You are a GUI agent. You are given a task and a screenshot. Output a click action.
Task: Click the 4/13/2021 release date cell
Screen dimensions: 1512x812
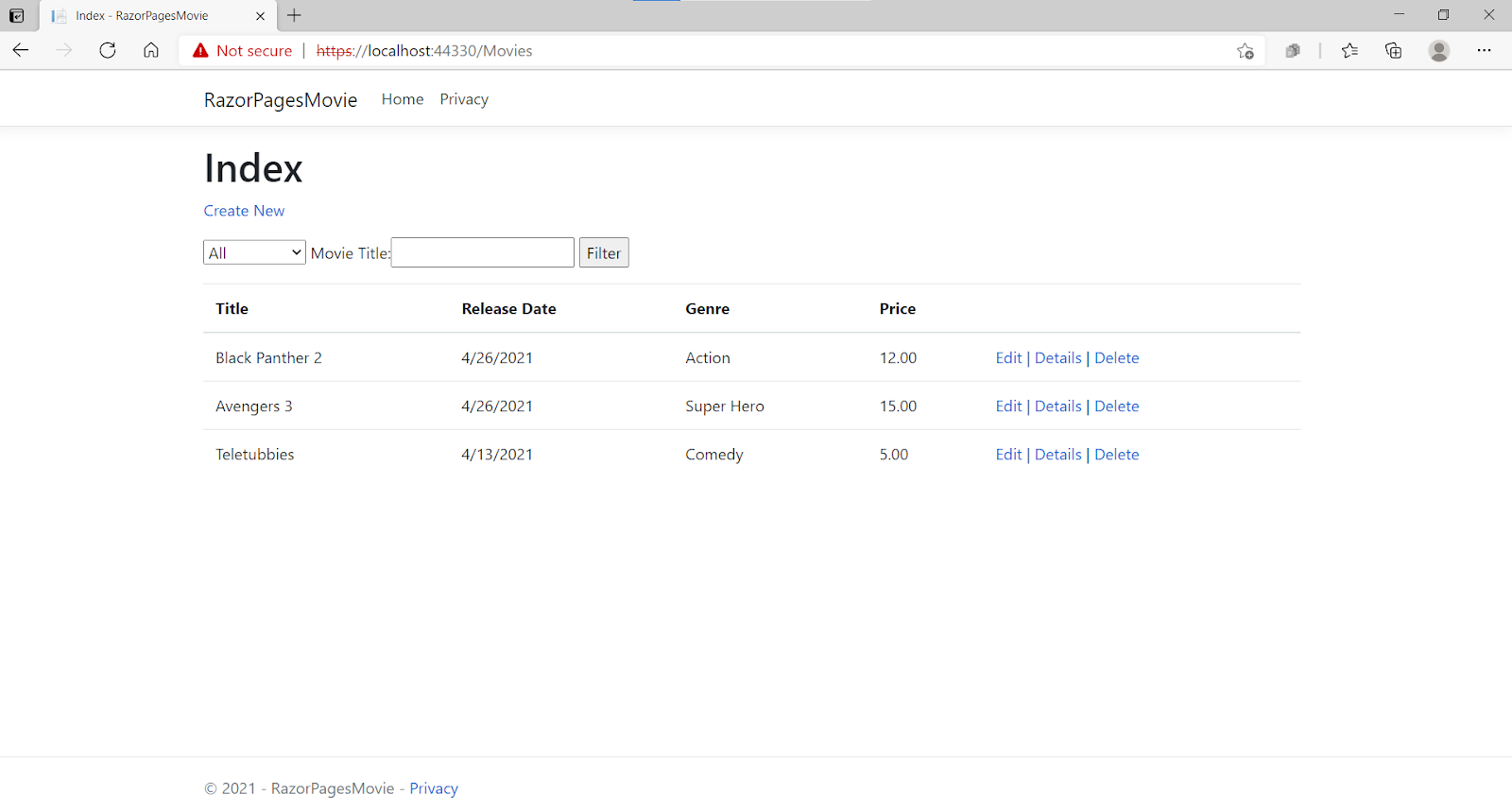tap(497, 454)
